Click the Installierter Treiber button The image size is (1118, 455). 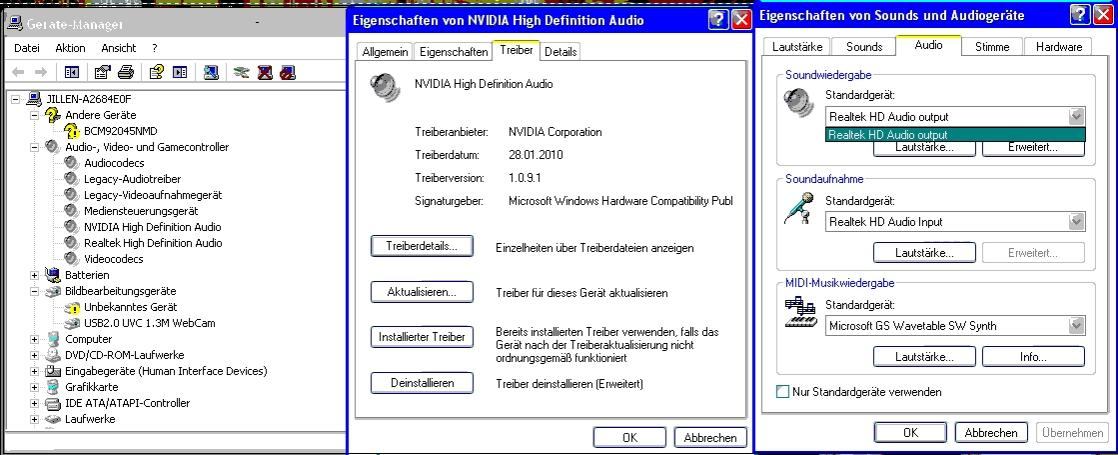click(422, 337)
